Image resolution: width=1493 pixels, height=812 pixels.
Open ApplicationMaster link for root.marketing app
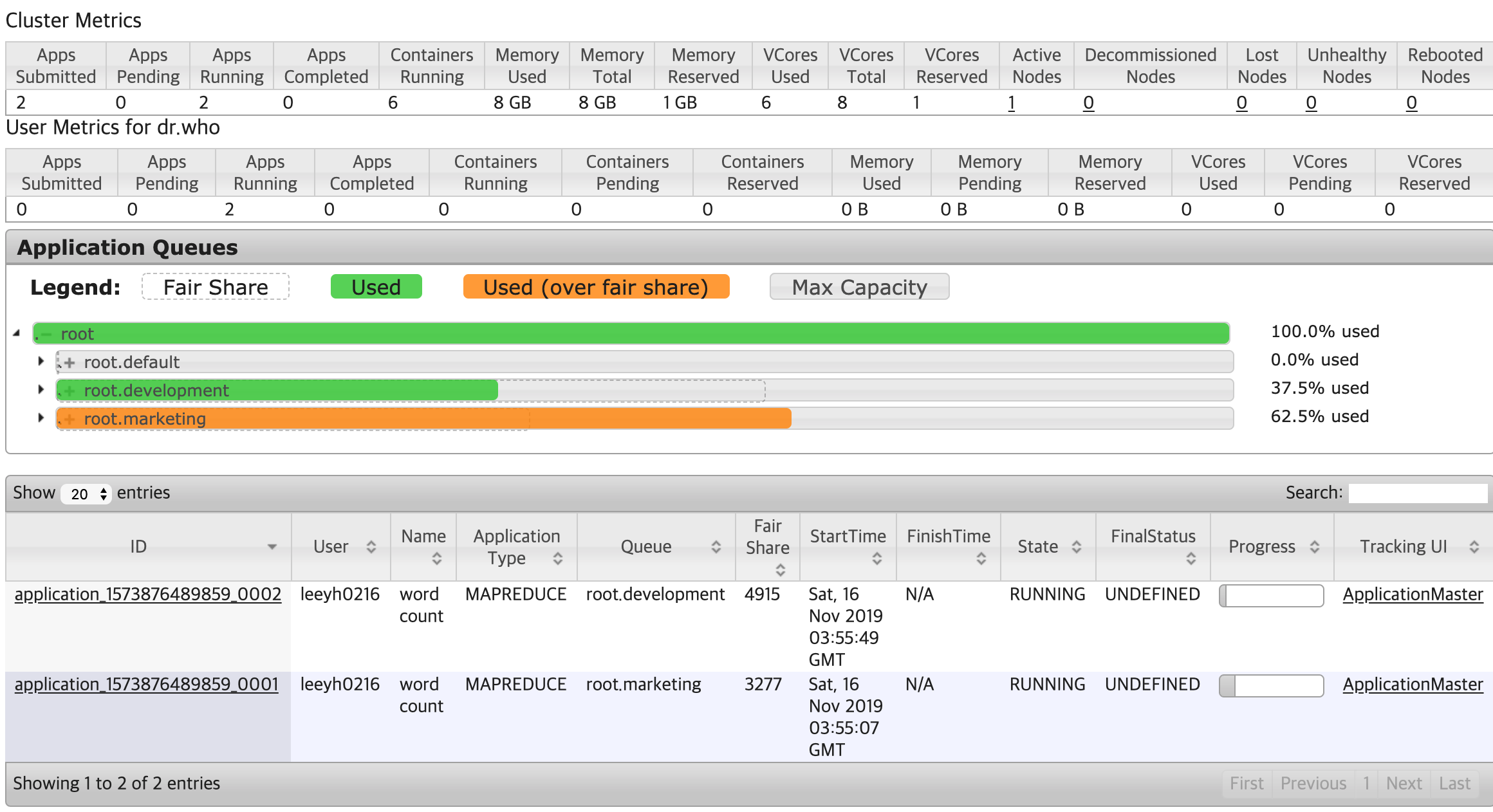coord(1413,684)
